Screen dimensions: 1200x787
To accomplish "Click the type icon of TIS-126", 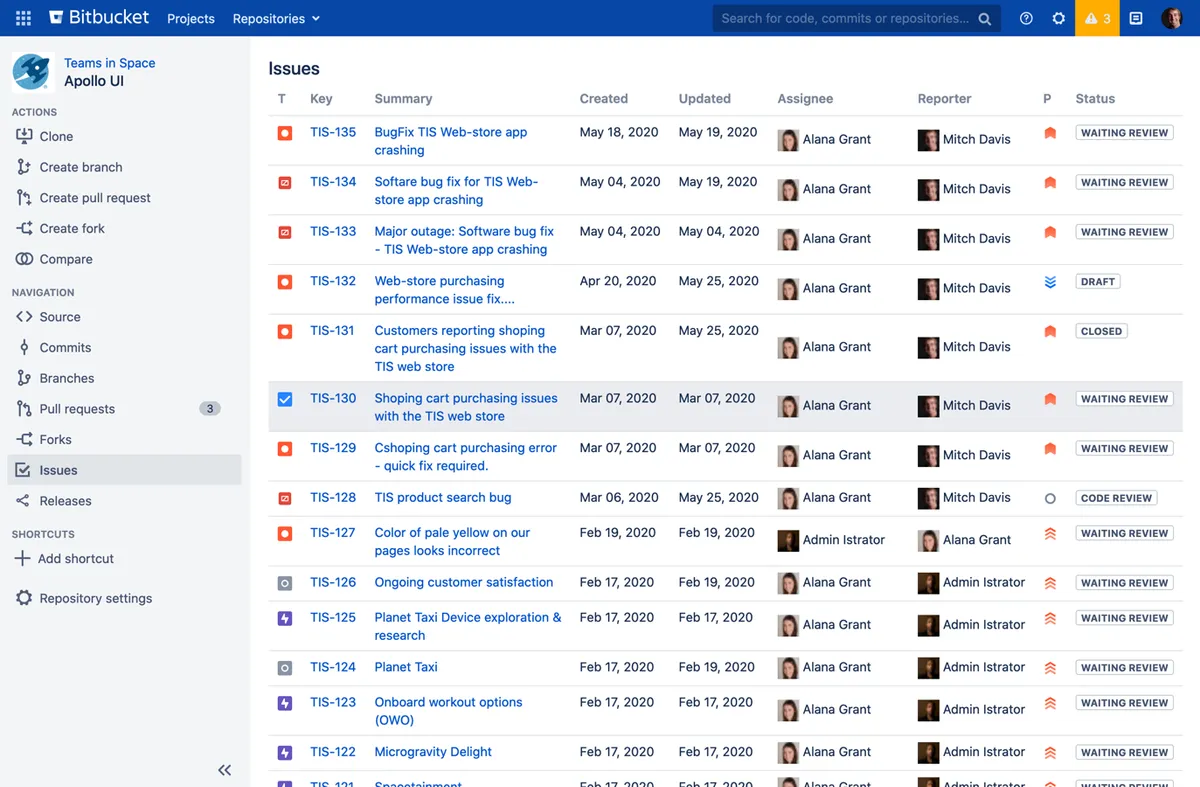I will tap(285, 582).
